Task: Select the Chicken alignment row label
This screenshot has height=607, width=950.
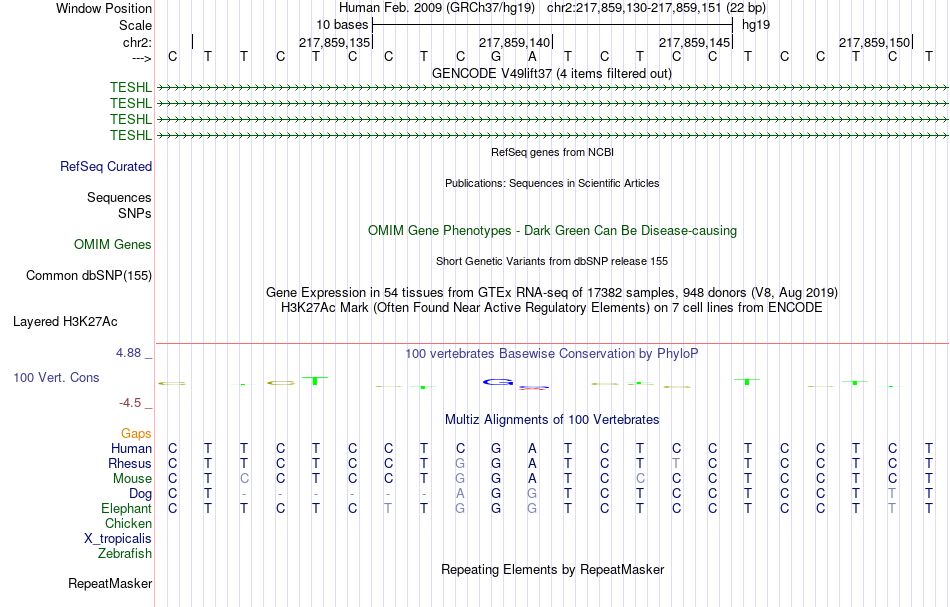Action: pyautogui.click(x=128, y=523)
